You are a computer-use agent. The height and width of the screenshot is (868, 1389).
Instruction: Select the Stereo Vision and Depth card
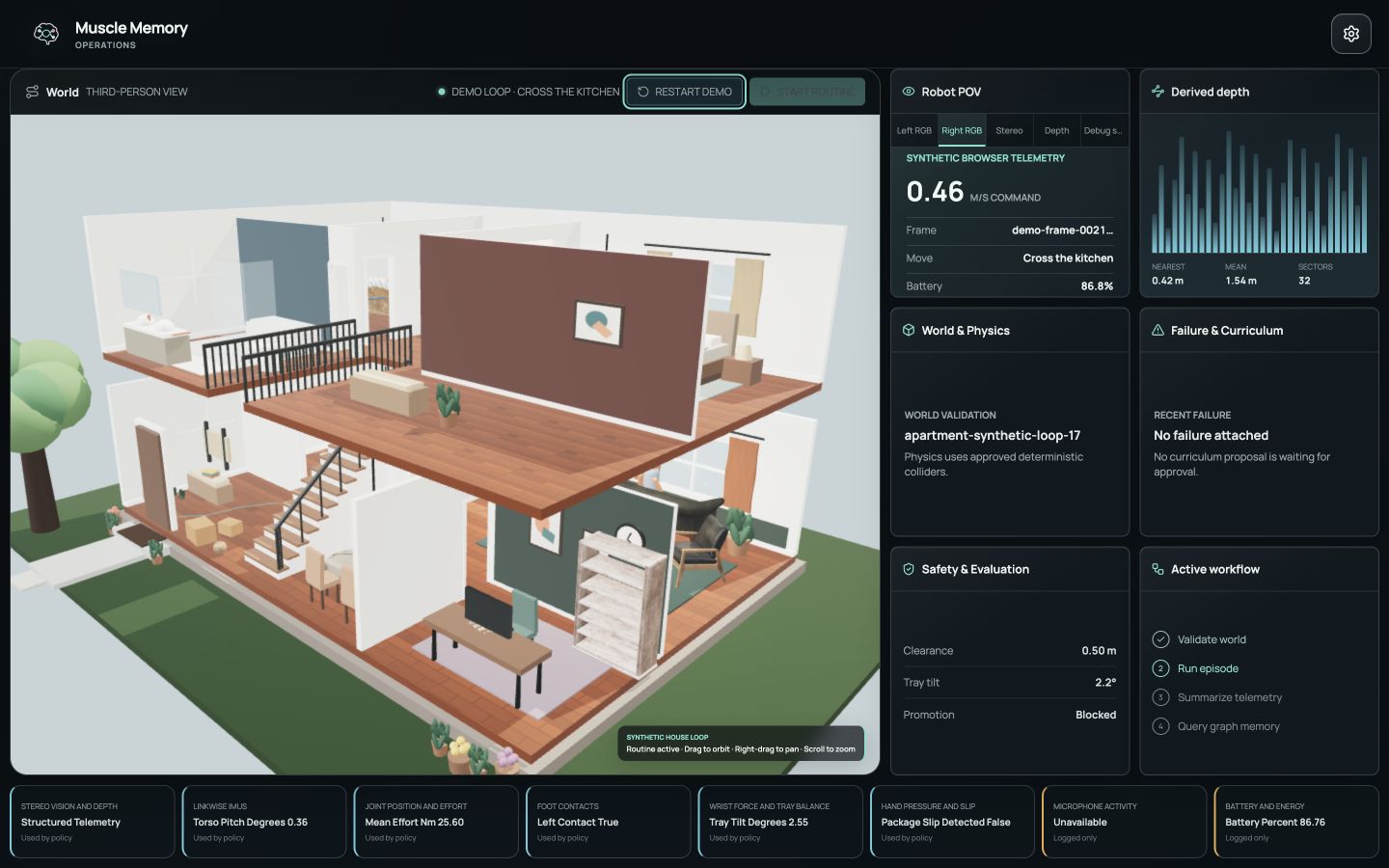[x=93, y=822]
